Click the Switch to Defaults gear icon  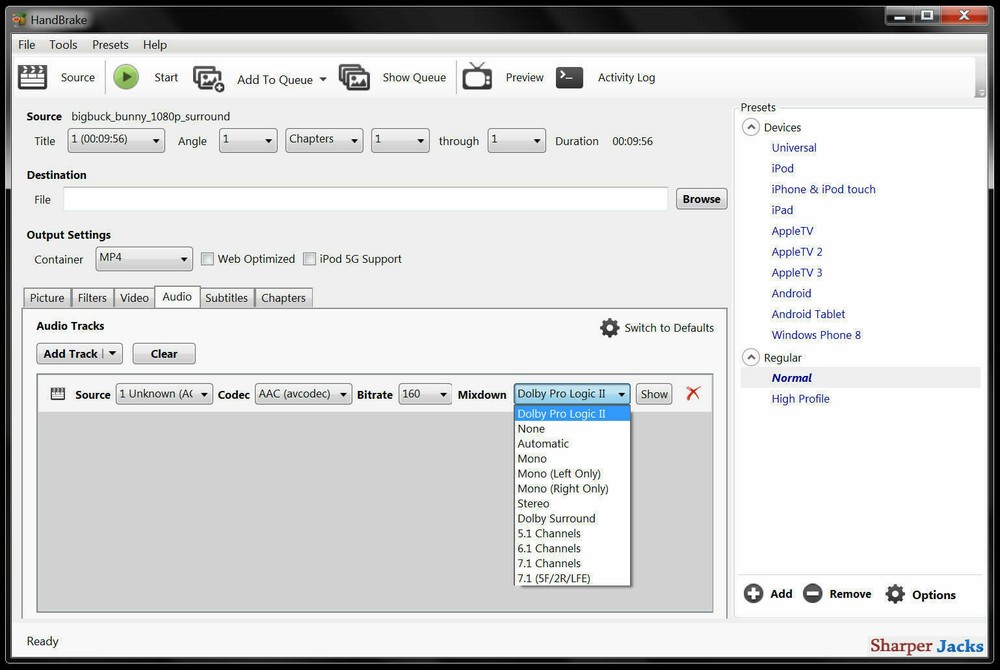610,327
